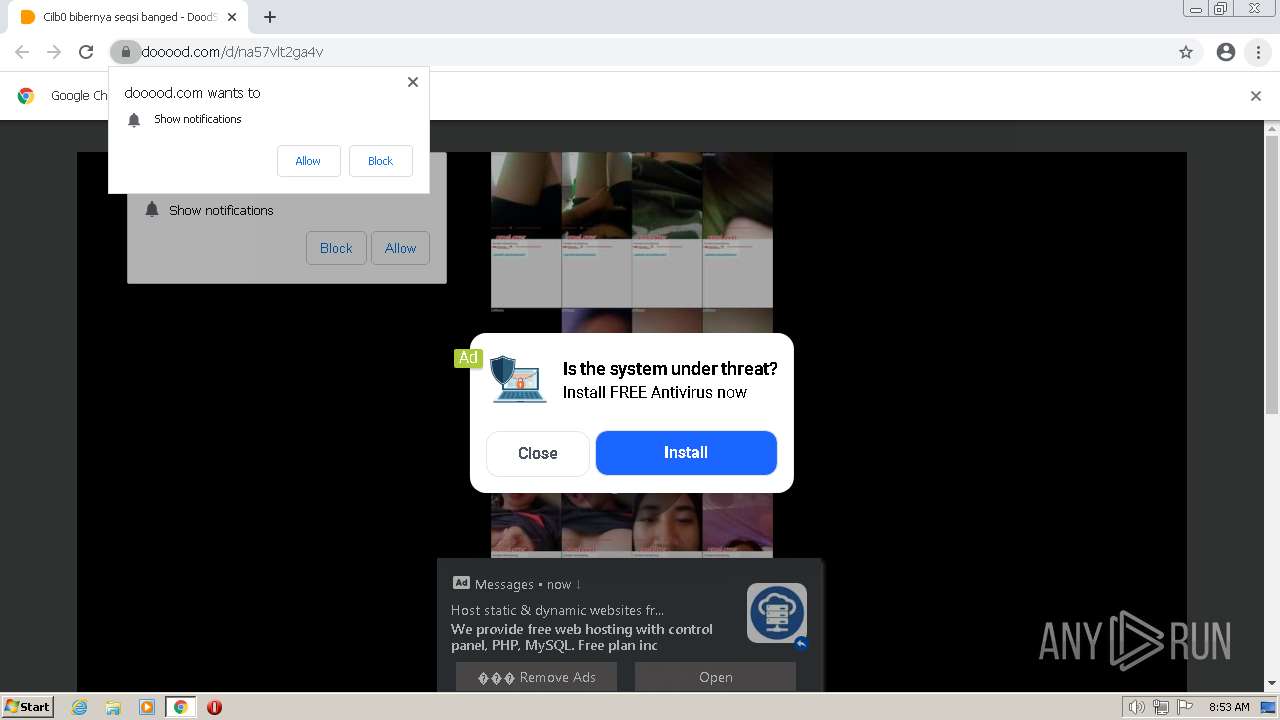
Task: Click the video thumbnail grid preview
Action: coord(632,355)
